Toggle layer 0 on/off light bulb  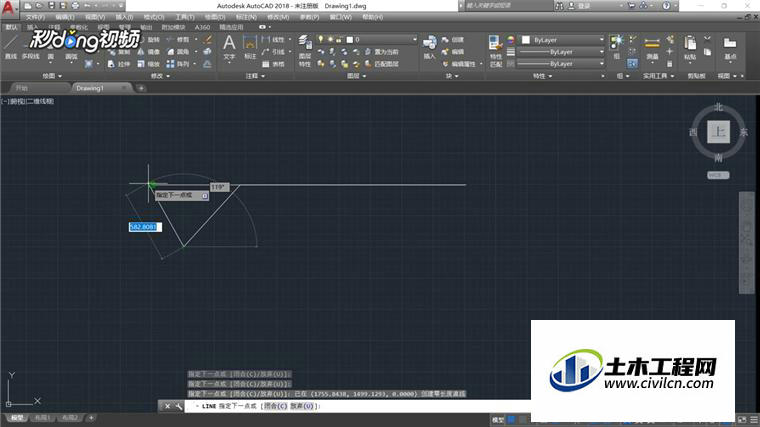(320, 39)
